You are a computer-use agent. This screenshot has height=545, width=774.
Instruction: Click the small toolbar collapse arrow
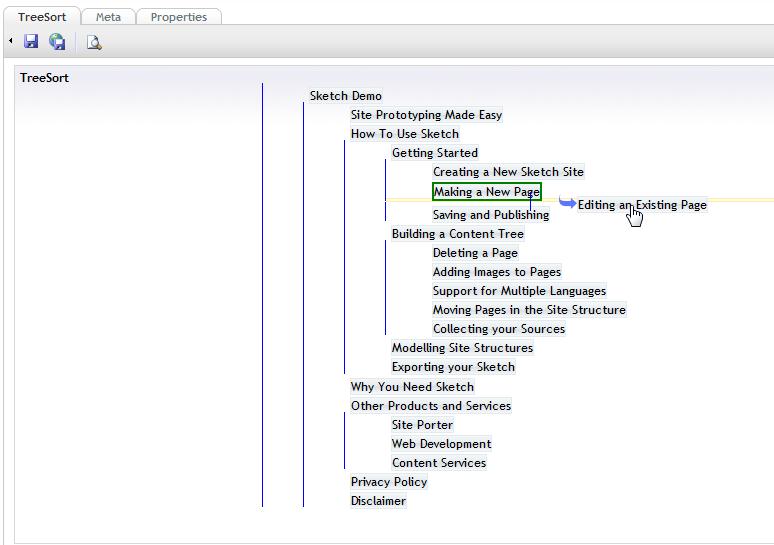(10, 41)
